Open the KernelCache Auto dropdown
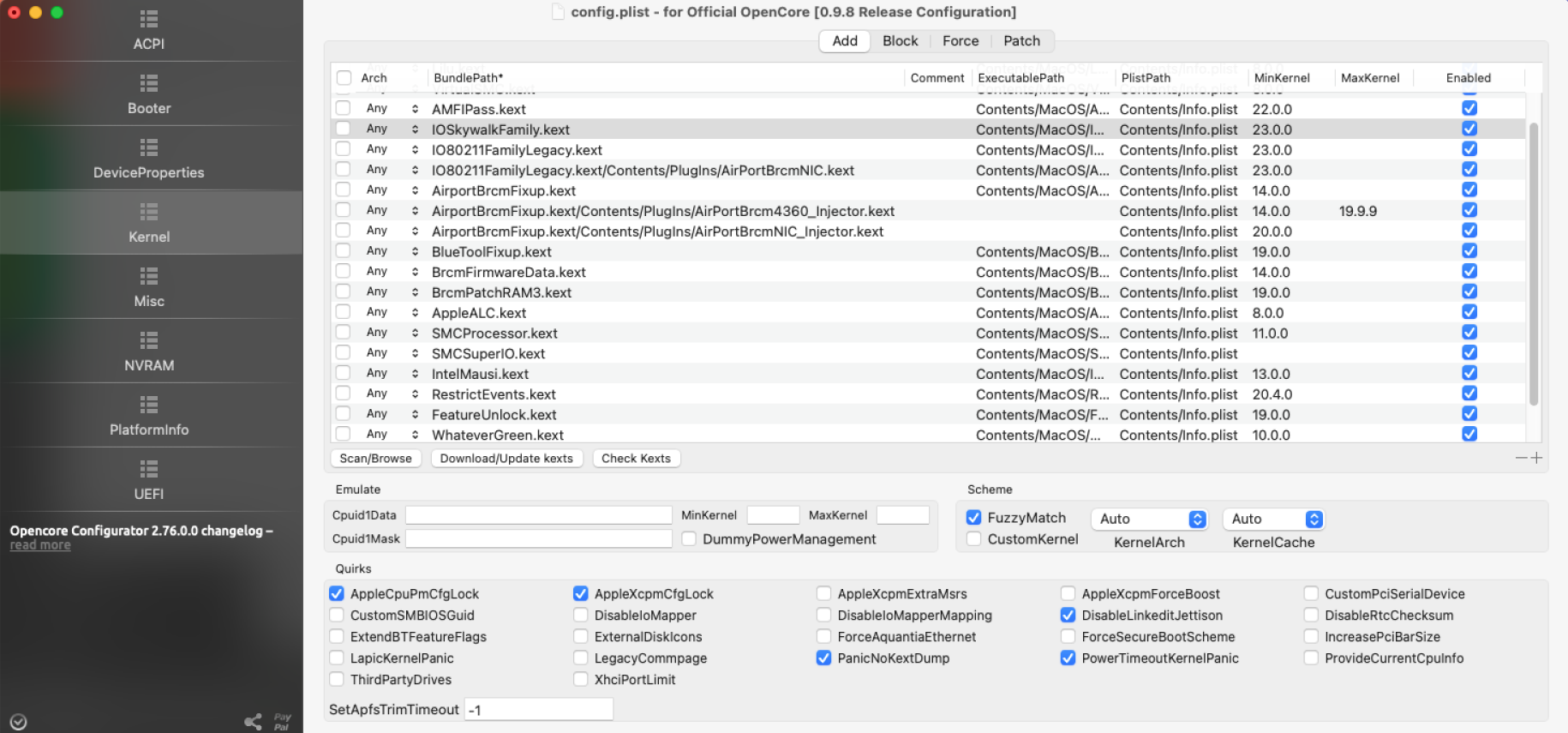This screenshot has height=733, width=1568. tap(1273, 519)
